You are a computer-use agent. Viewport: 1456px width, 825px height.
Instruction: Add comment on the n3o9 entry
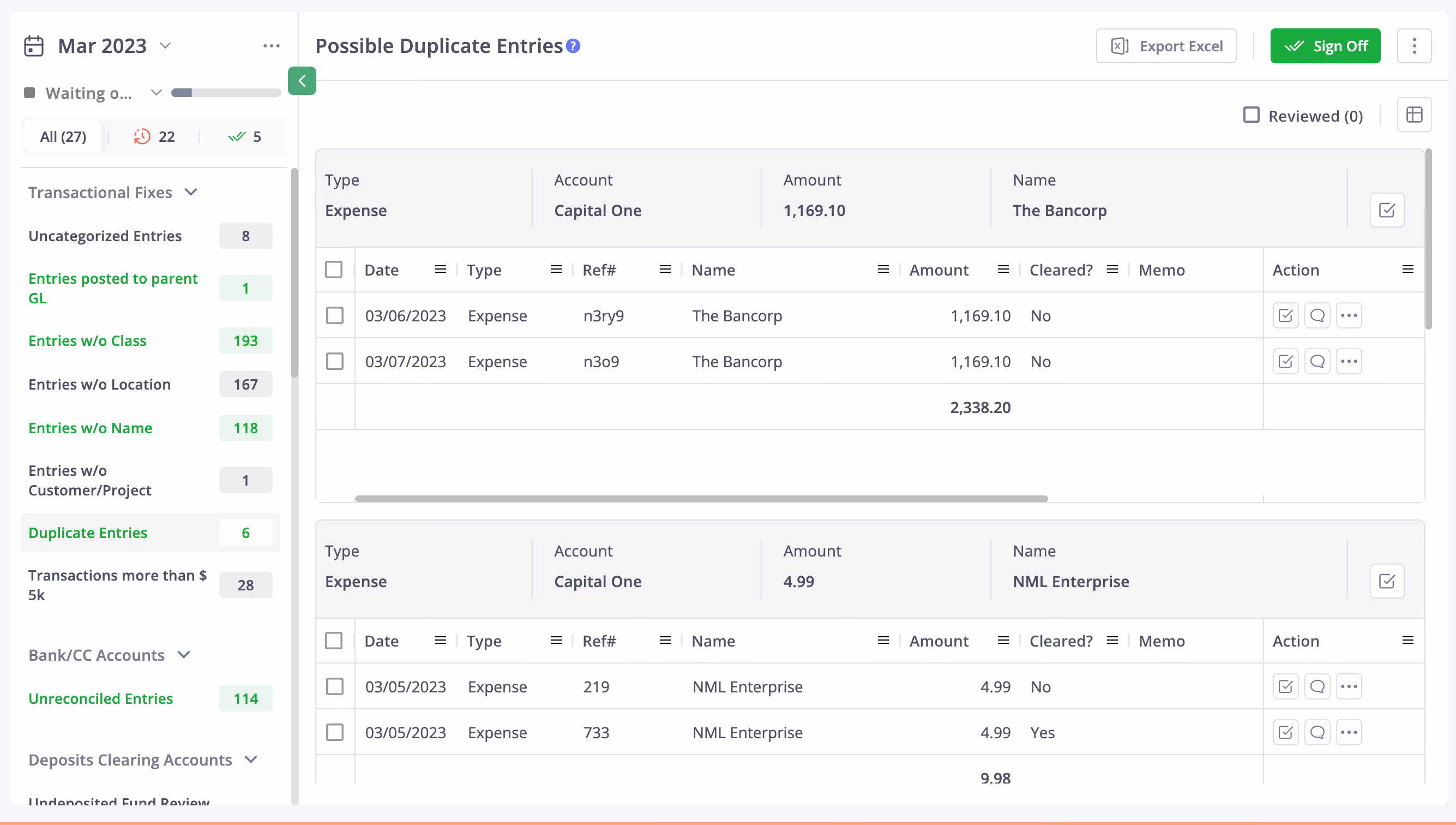click(x=1317, y=362)
